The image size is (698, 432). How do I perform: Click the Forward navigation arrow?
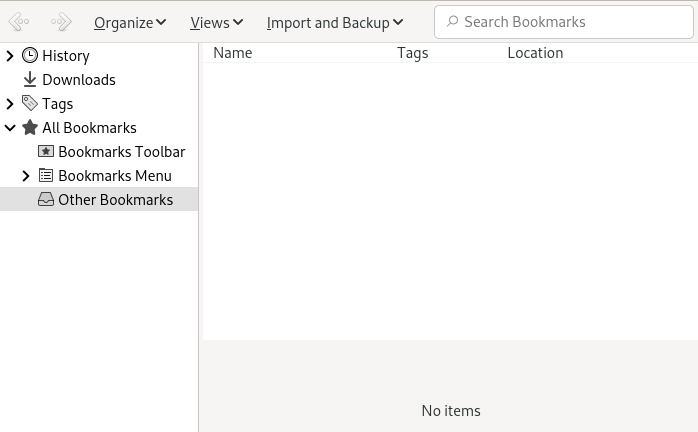(x=61, y=22)
